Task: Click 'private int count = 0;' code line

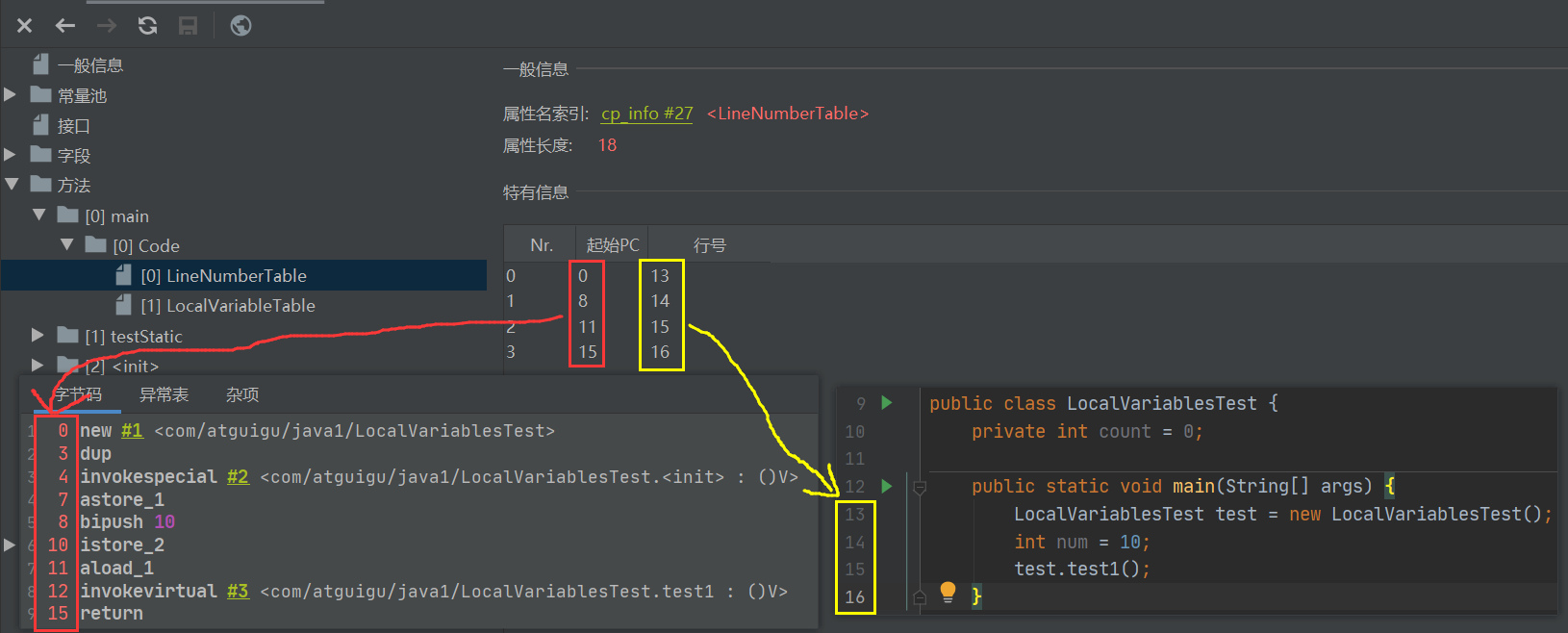Action: point(1087,432)
